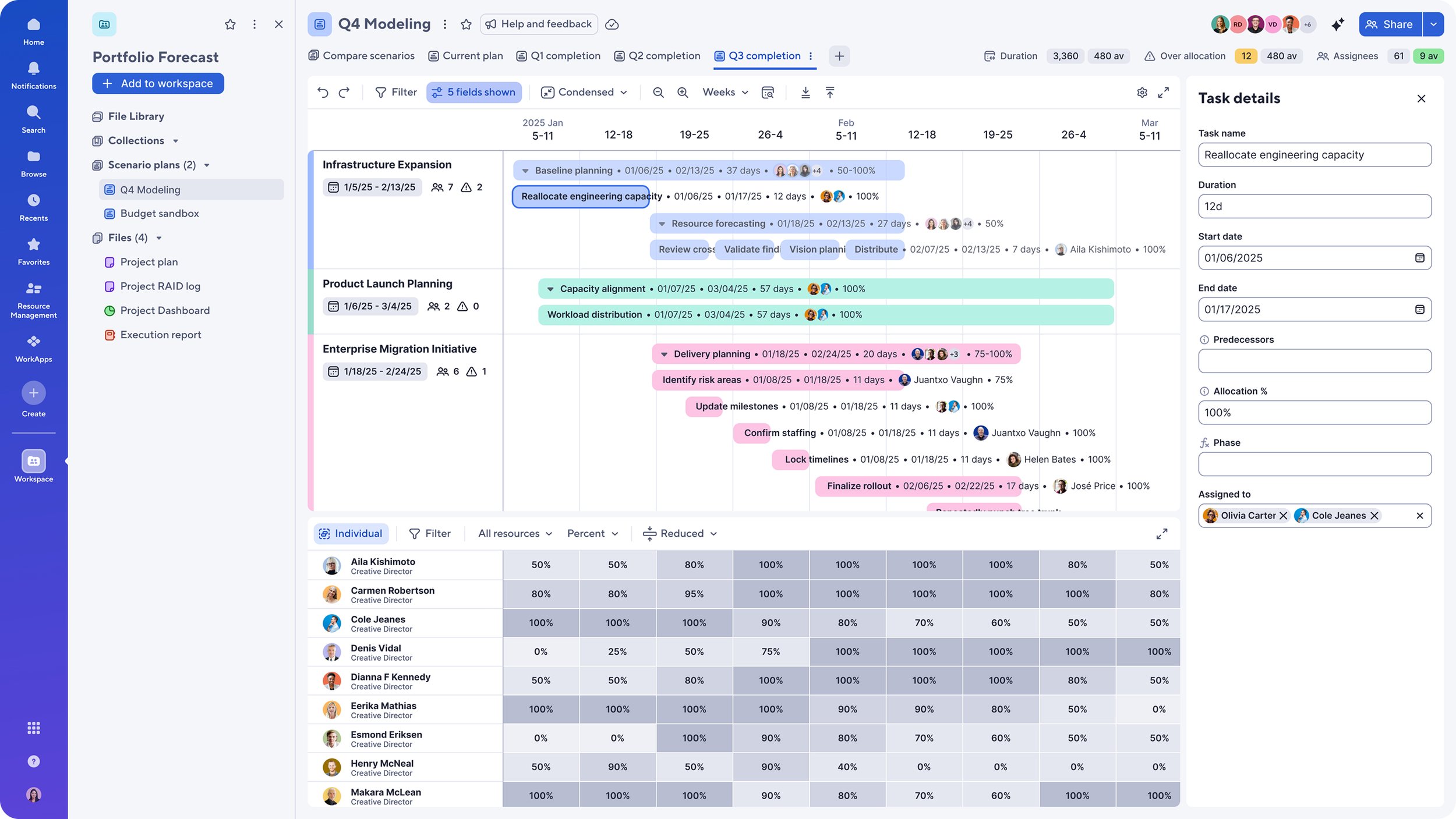Open WorkApps from left sidebar
This screenshot has width=1456, height=819.
(x=34, y=349)
